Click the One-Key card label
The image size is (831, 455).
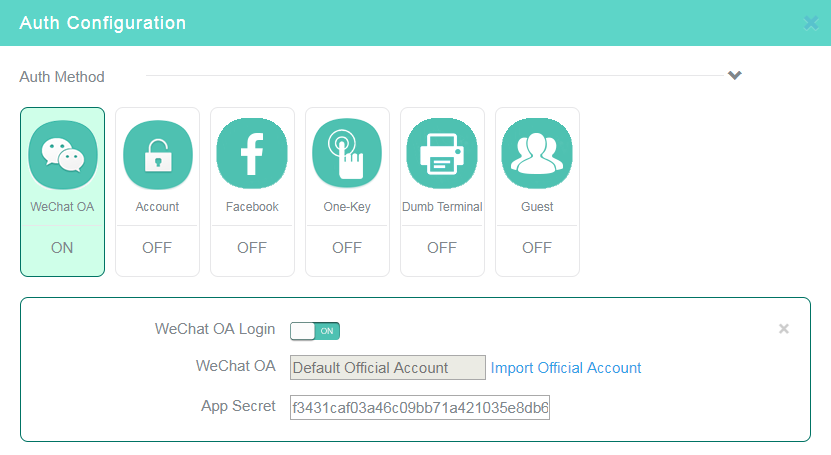point(347,207)
